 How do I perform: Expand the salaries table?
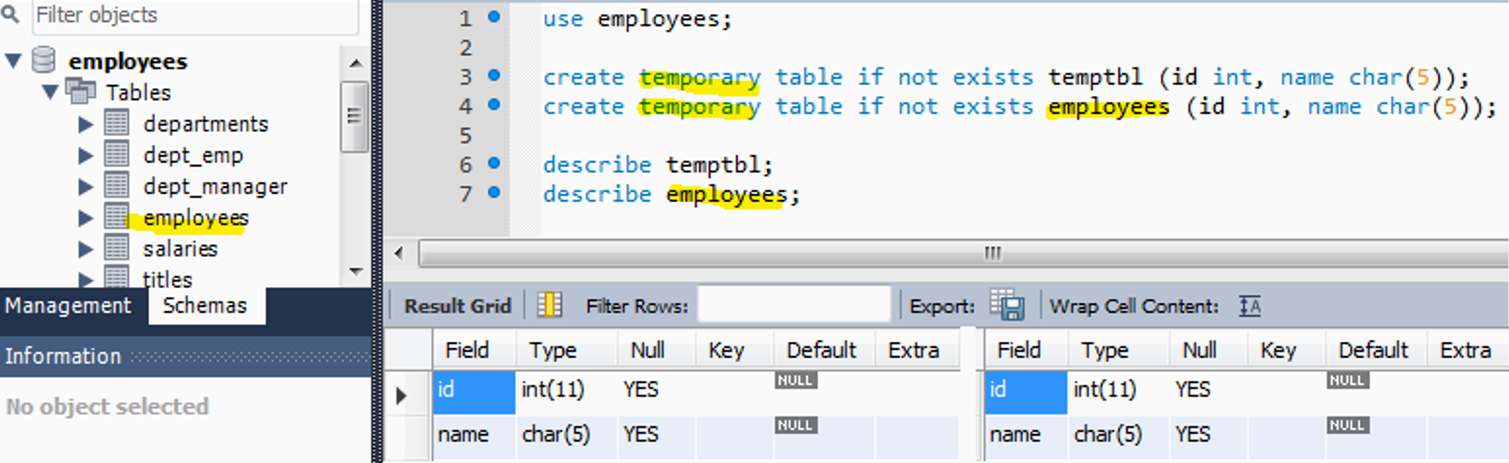point(86,248)
